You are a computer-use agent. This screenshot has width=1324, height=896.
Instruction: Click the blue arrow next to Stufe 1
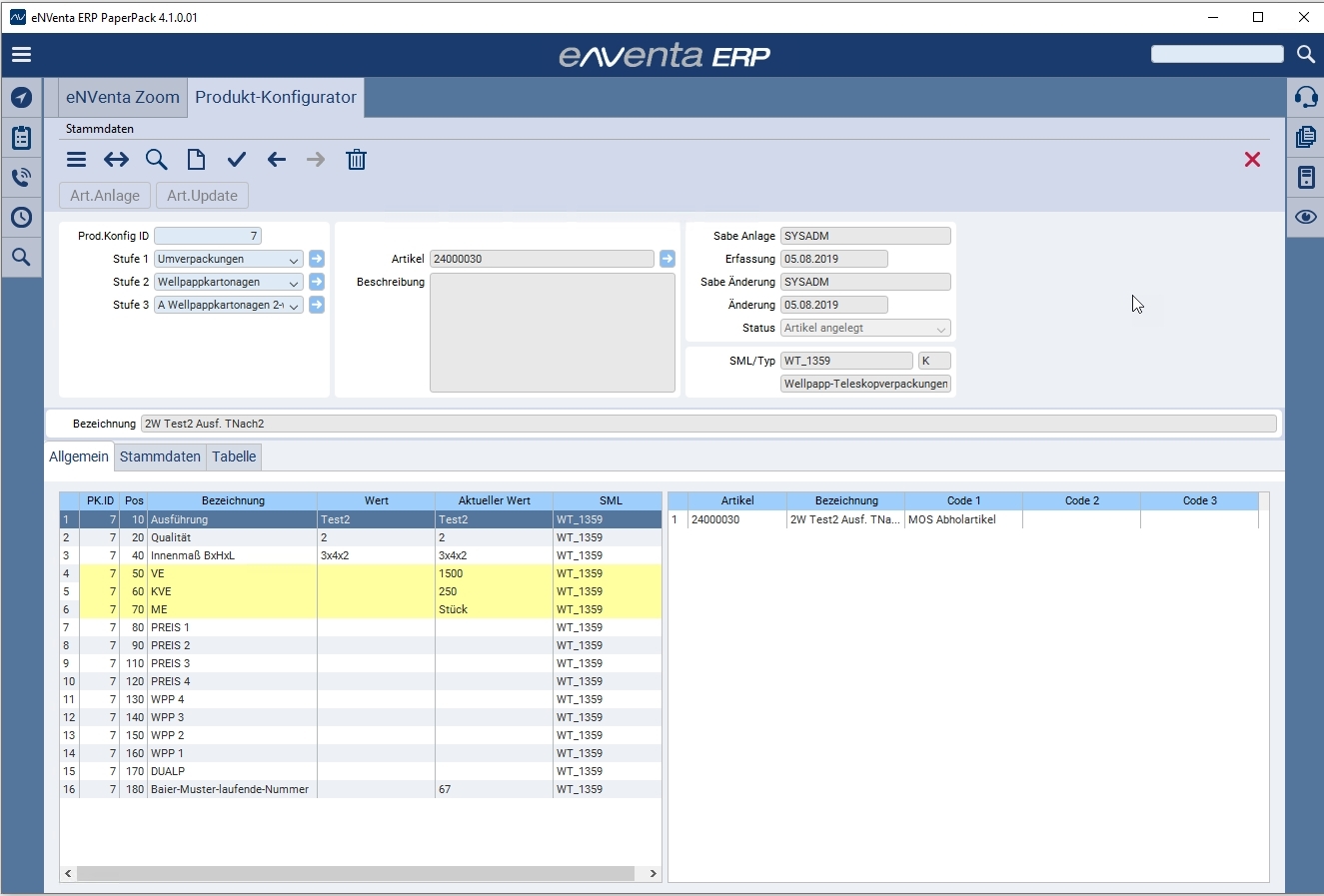pos(317,259)
